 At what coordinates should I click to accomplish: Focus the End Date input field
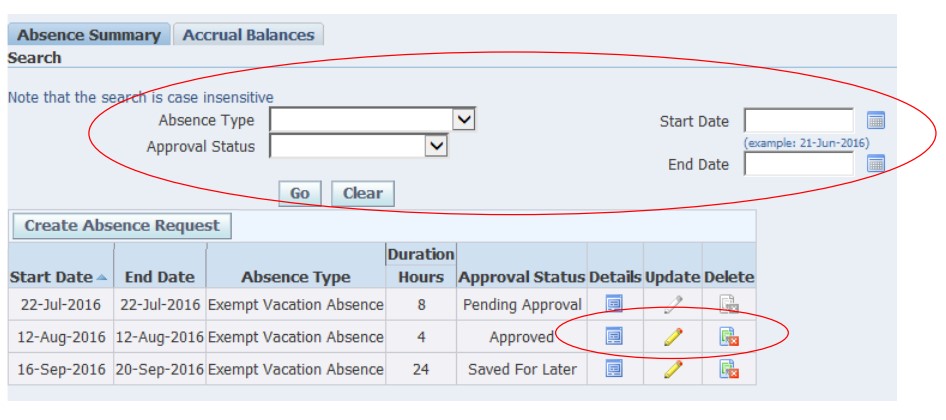pos(798,164)
